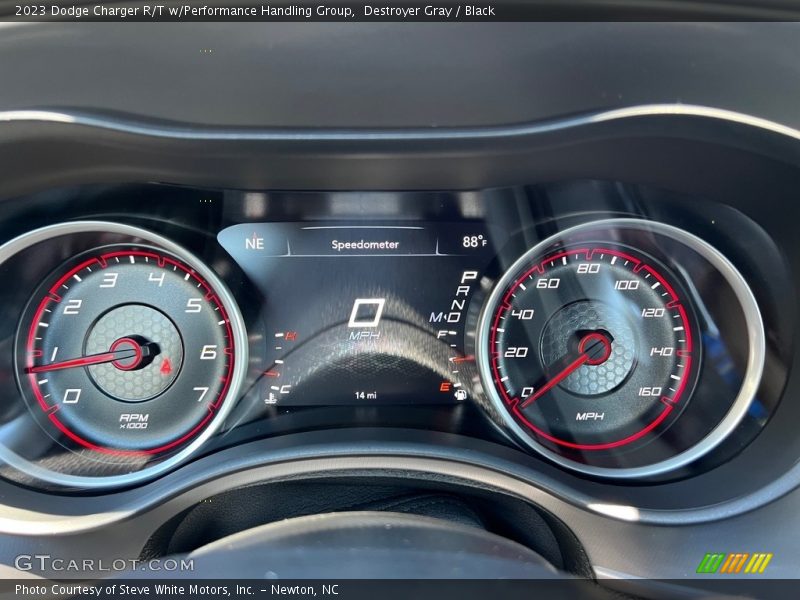Click the R gear indicator

[x=463, y=290]
